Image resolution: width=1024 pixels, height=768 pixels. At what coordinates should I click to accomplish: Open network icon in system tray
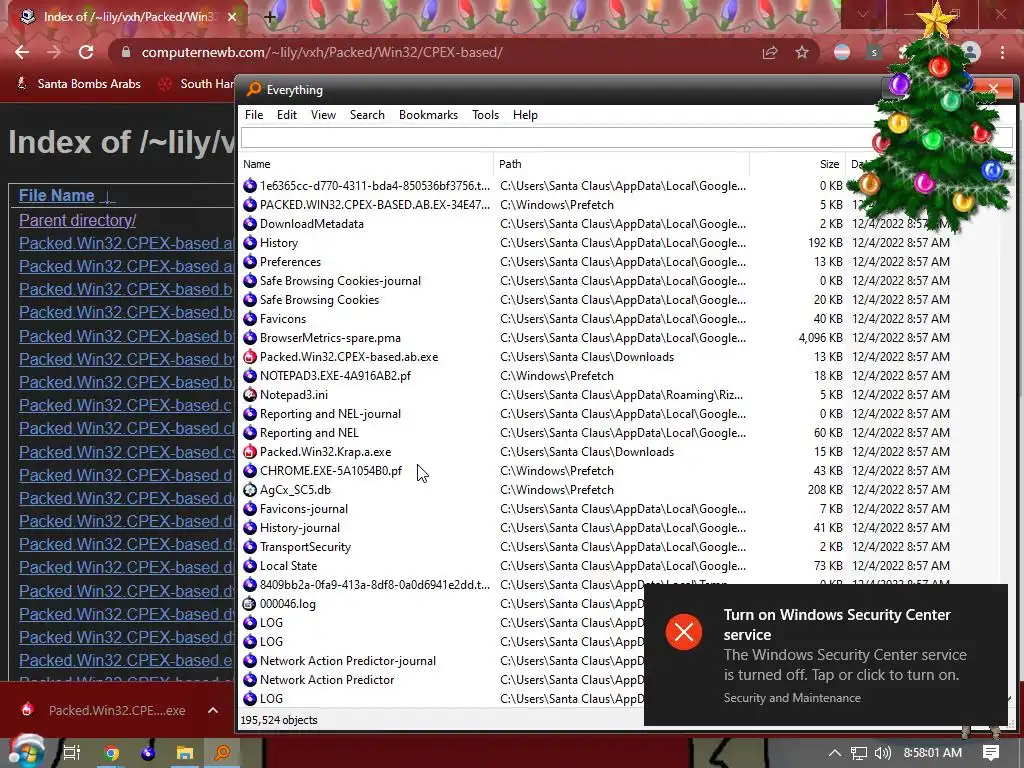click(859, 753)
